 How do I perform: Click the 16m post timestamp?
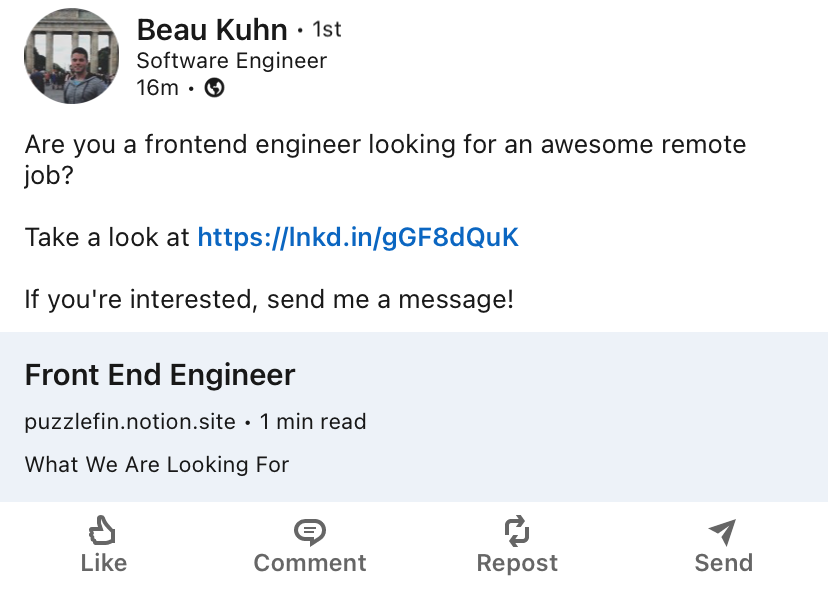157,88
